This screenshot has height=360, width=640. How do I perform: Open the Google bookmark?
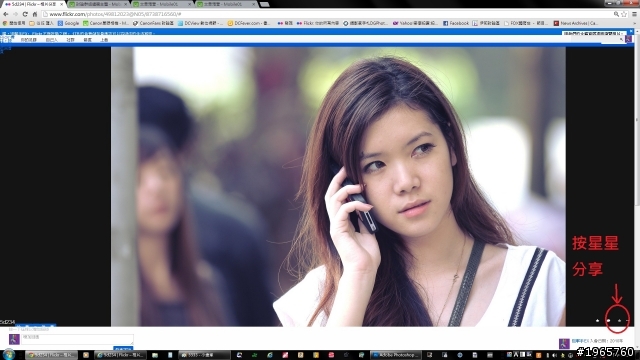68,23
